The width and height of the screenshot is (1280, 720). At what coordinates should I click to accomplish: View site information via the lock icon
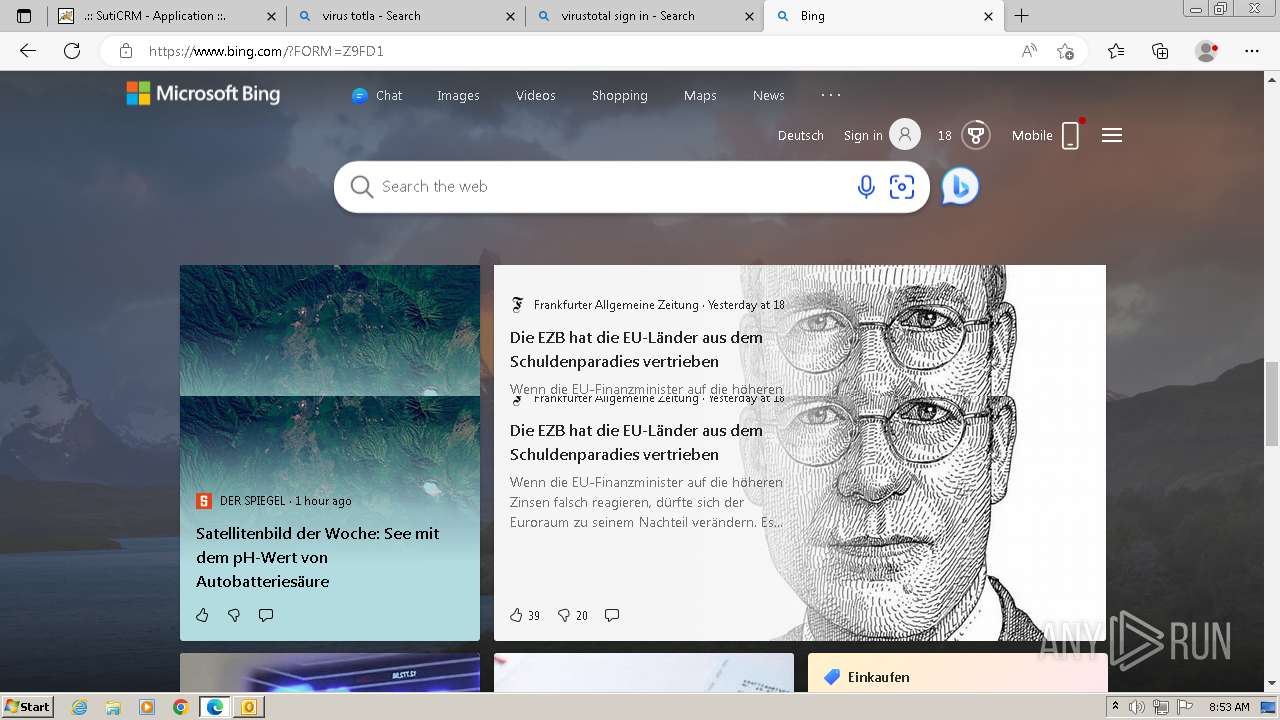126,51
